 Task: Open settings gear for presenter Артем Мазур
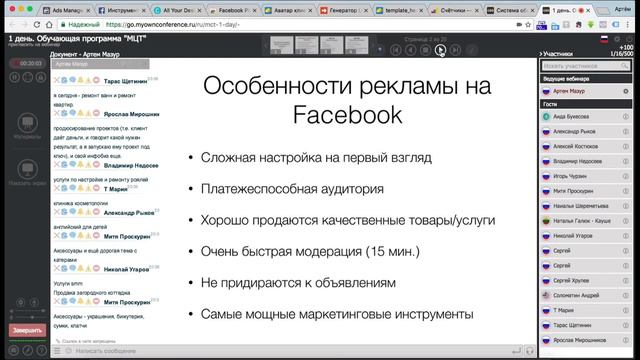(x=626, y=91)
